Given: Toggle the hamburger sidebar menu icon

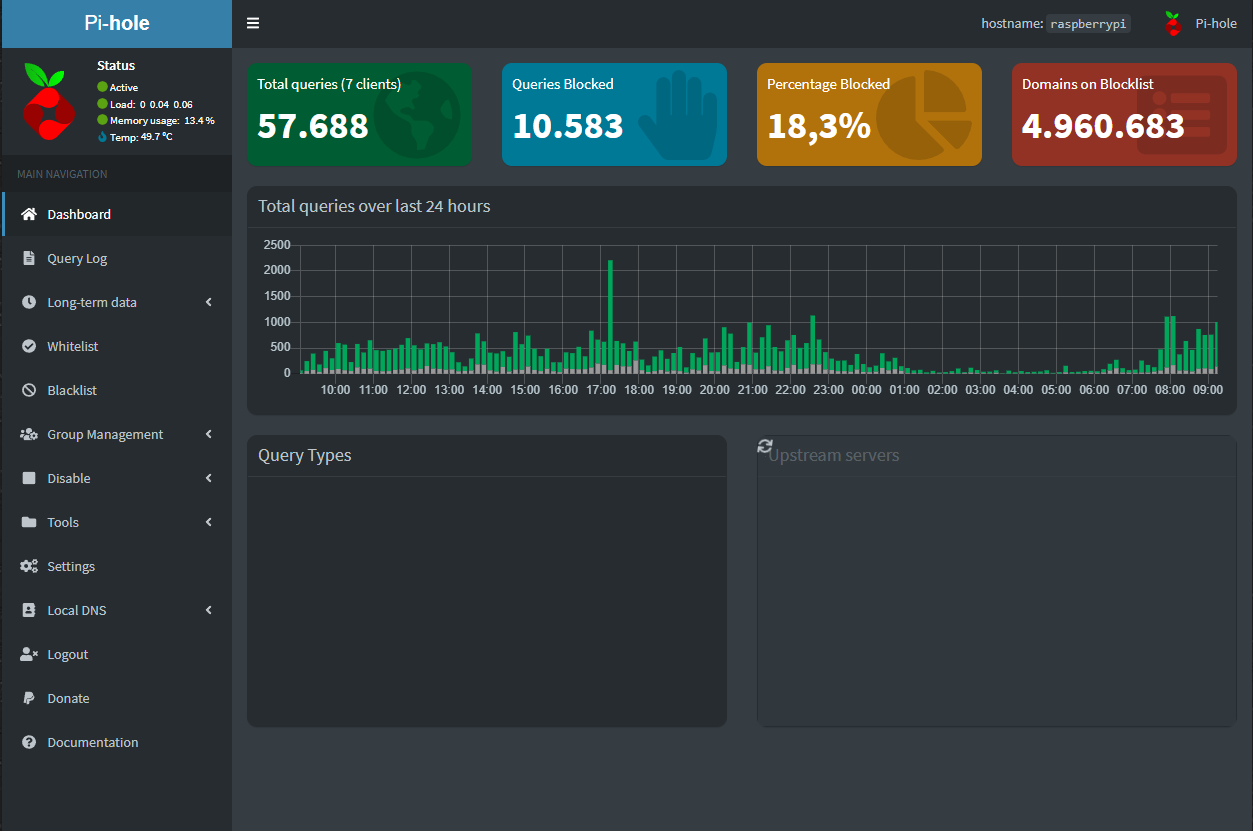Looking at the screenshot, I should click(253, 23).
